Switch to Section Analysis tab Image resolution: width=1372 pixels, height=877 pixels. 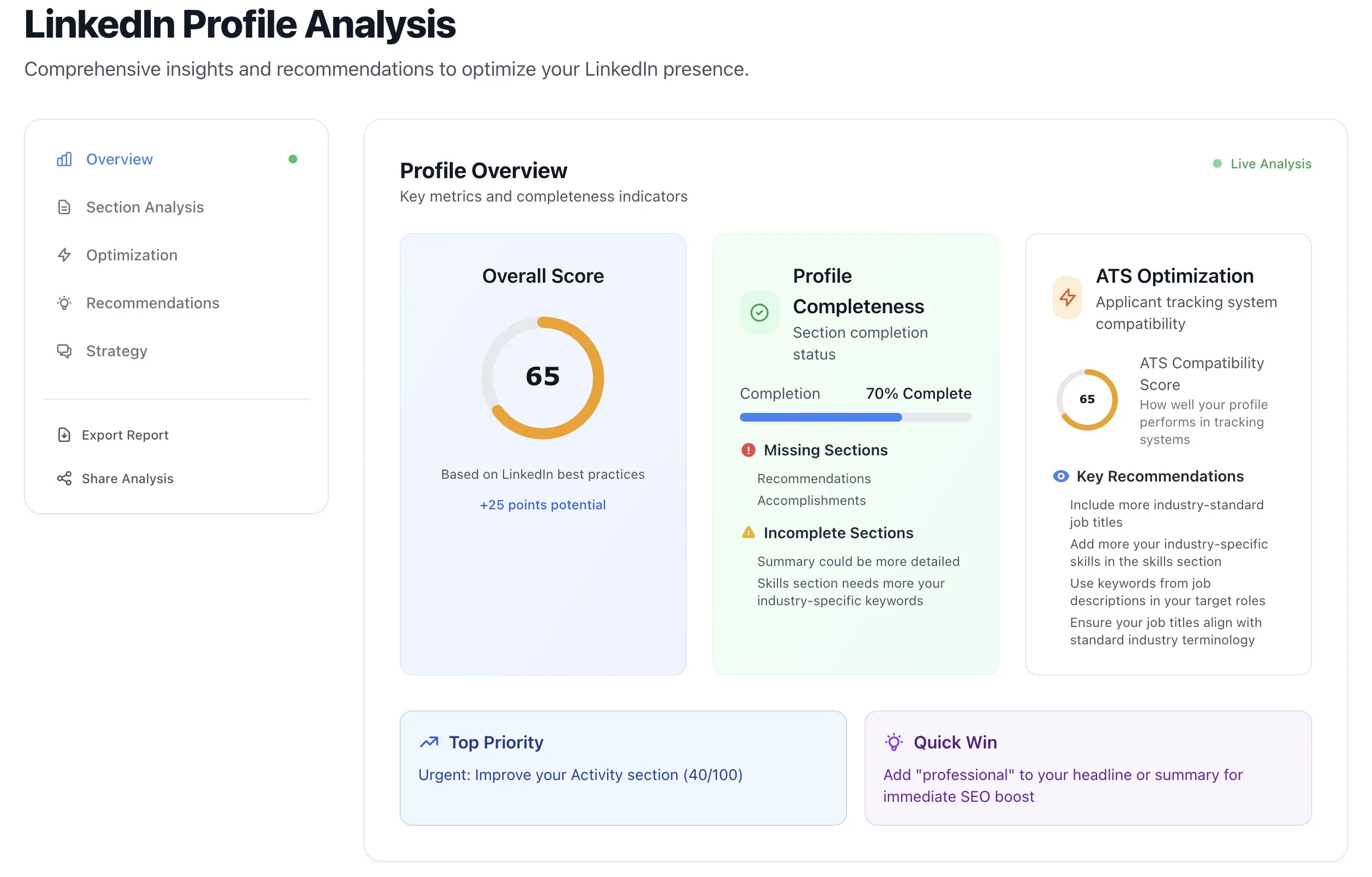pyautogui.click(x=176, y=207)
